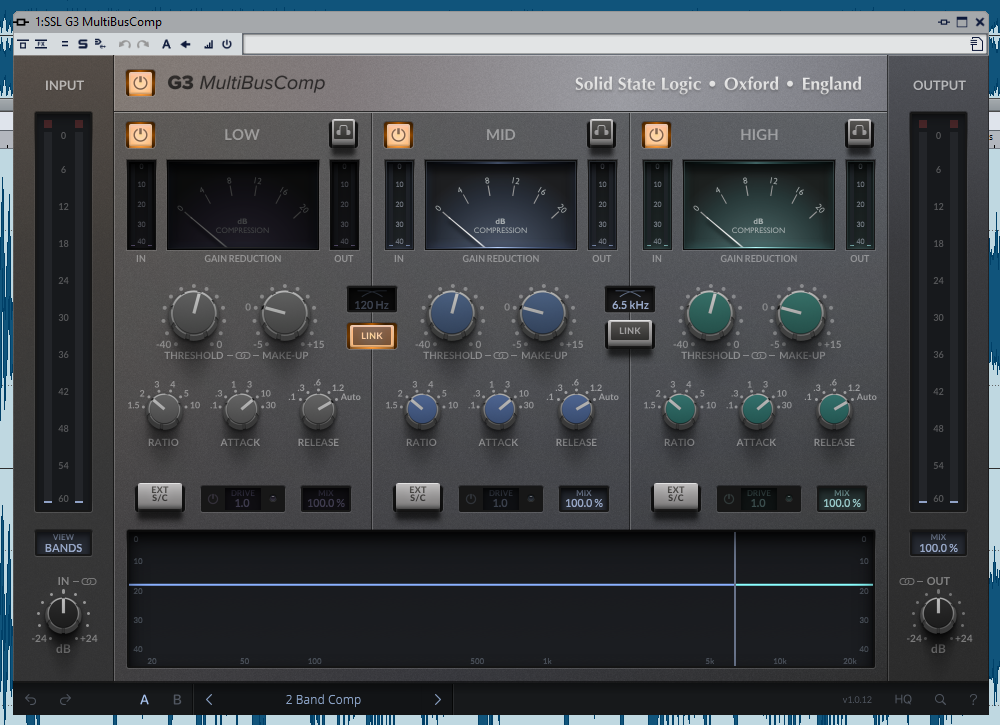Pin the plugin window with title bar pin icon
Viewport: 1000px width, 725px height.
pyautogui.click(x=944, y=22)
